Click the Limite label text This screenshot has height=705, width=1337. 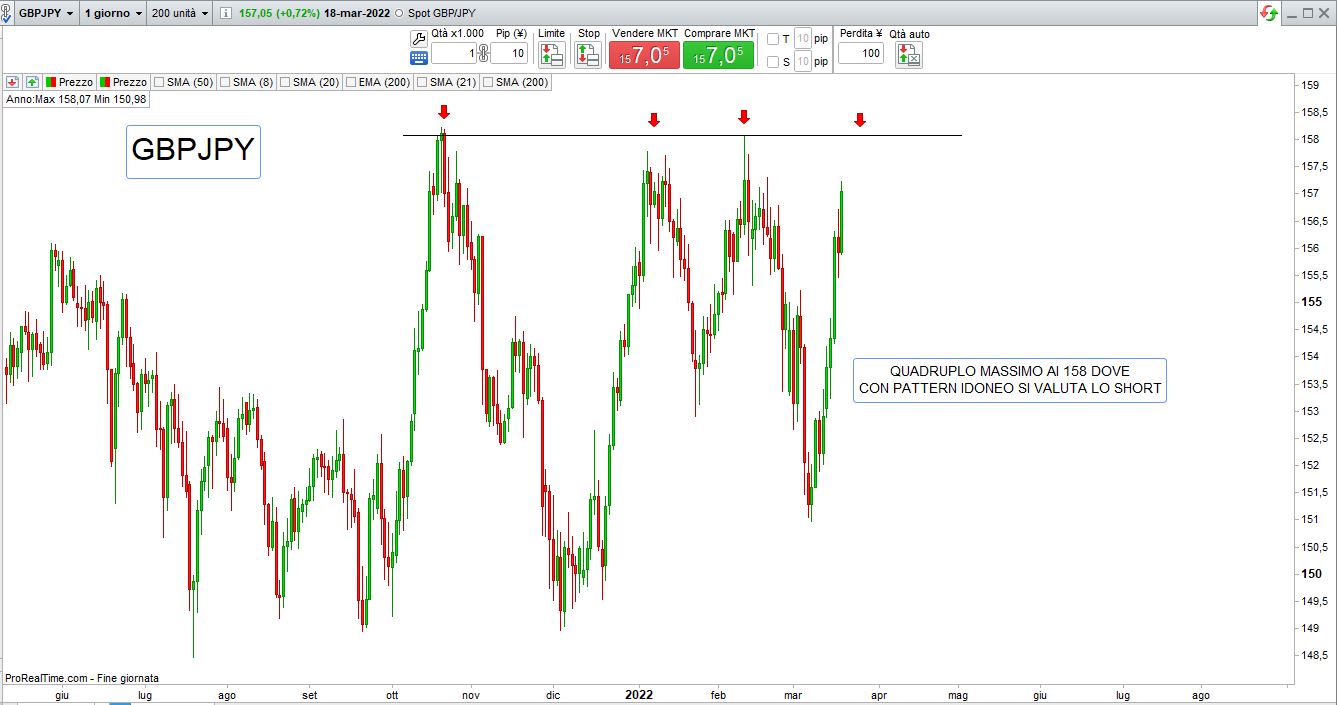tap(552, 34)
